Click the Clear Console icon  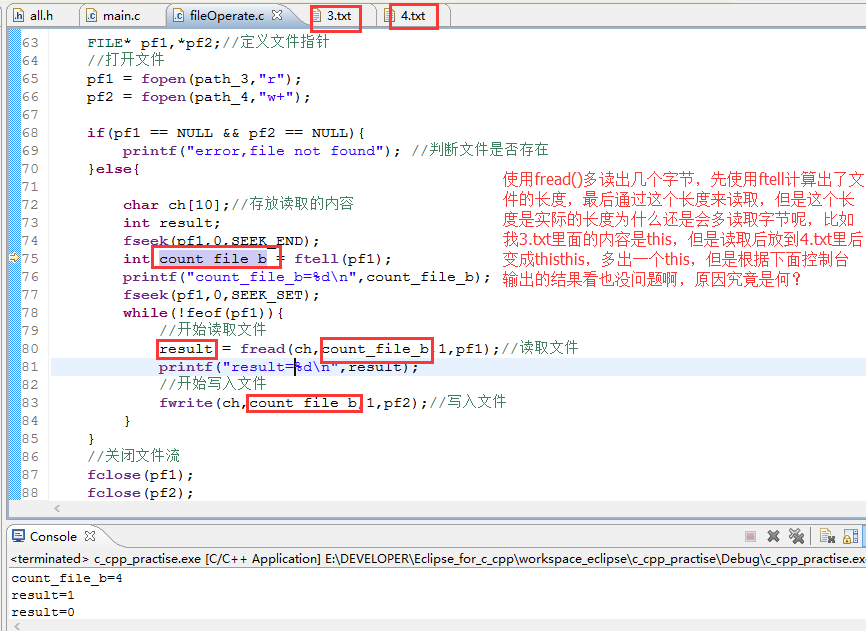coord(827,536)
